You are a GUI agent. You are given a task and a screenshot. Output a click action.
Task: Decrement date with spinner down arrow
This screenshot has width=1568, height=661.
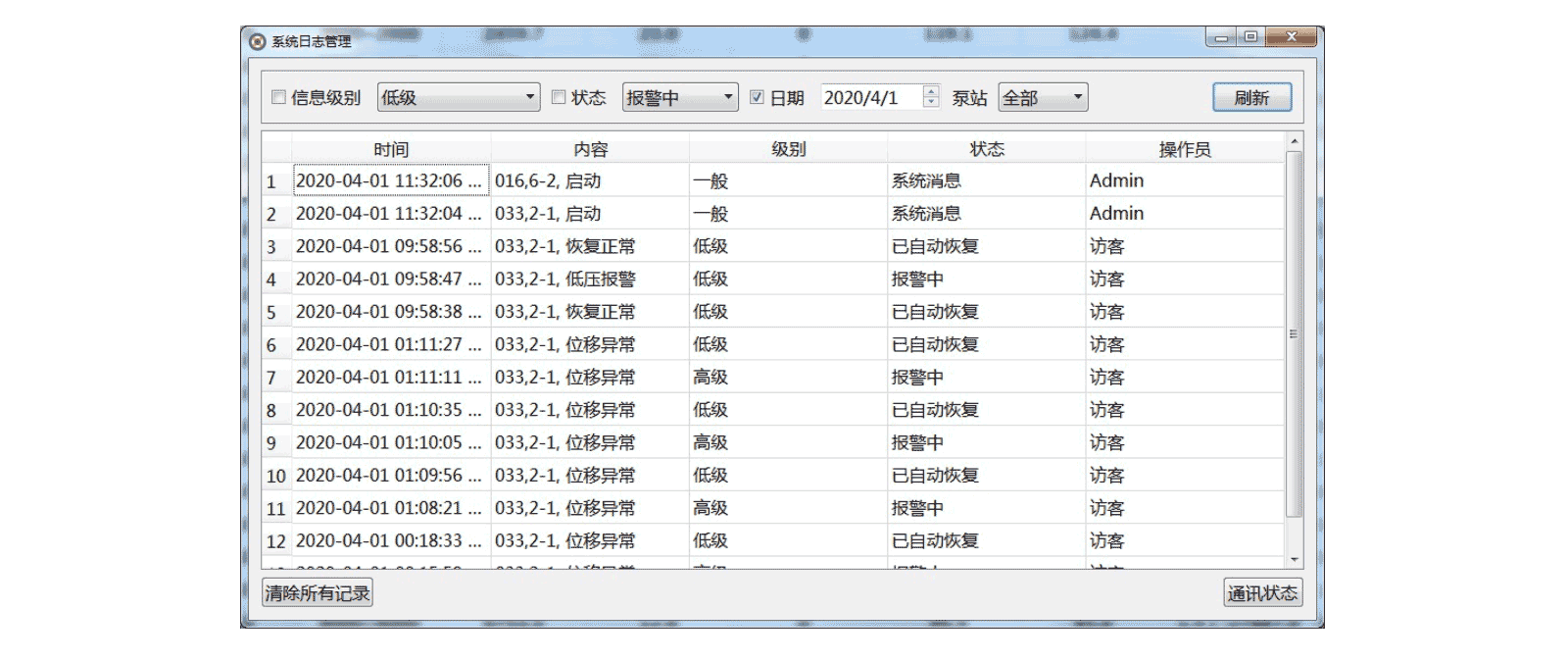coord(931,102)
